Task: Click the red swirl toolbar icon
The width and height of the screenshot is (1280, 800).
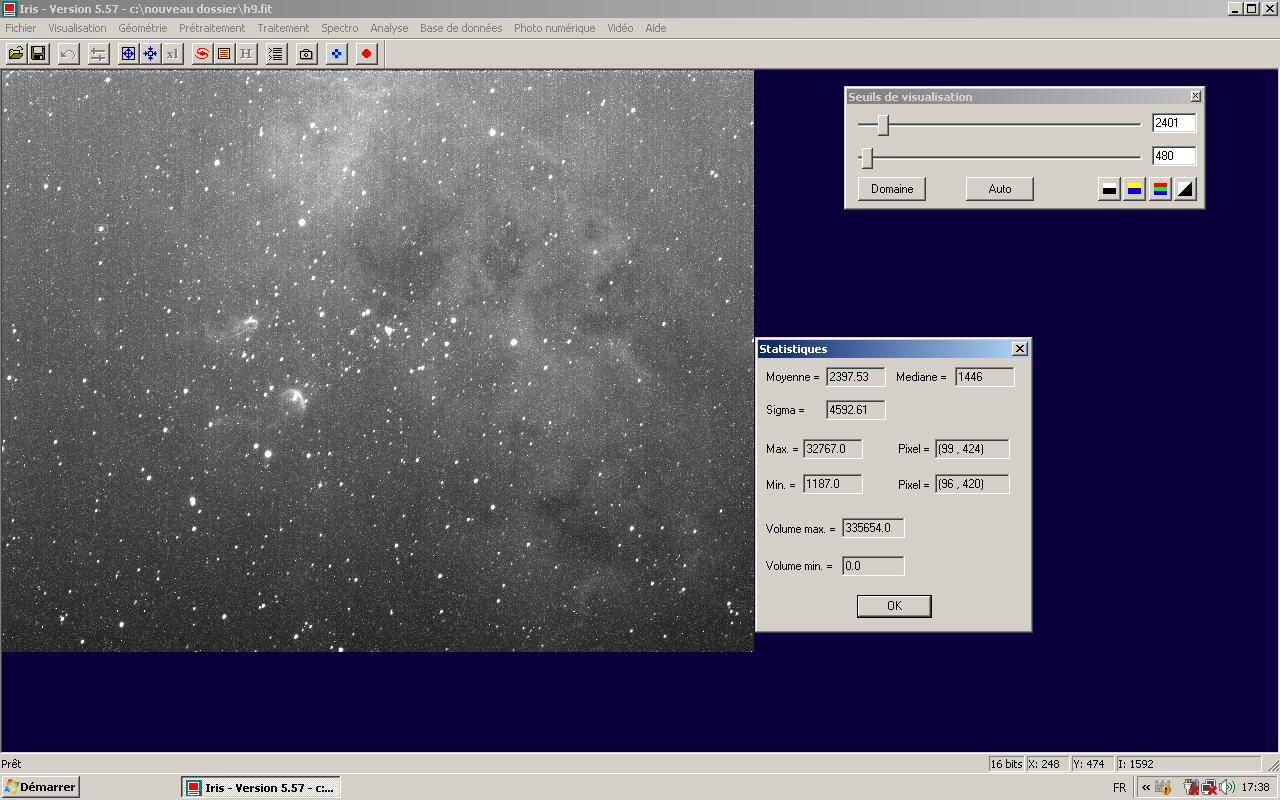Action: click(202, 54)
